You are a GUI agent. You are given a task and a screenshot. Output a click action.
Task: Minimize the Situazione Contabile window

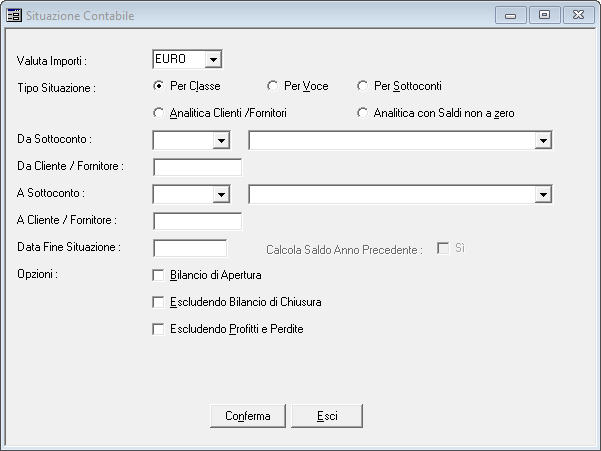(511, 15)
